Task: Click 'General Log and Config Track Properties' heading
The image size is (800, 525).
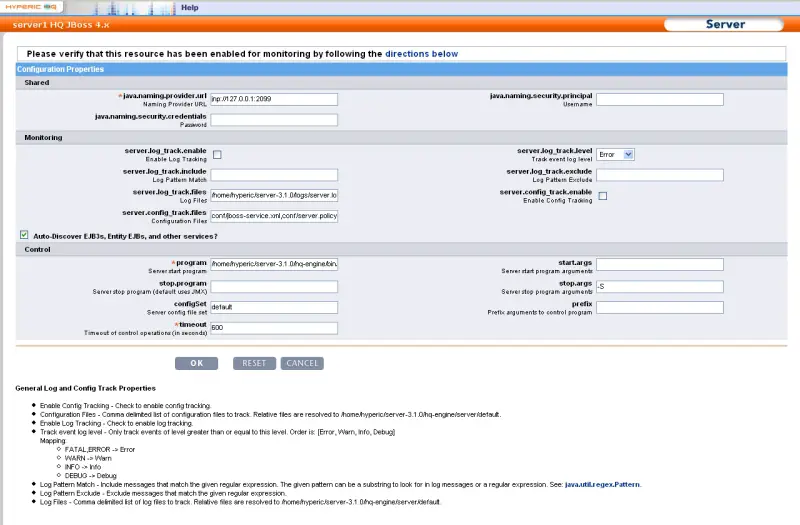Action: pyautogui.click(x=85, y=388)
